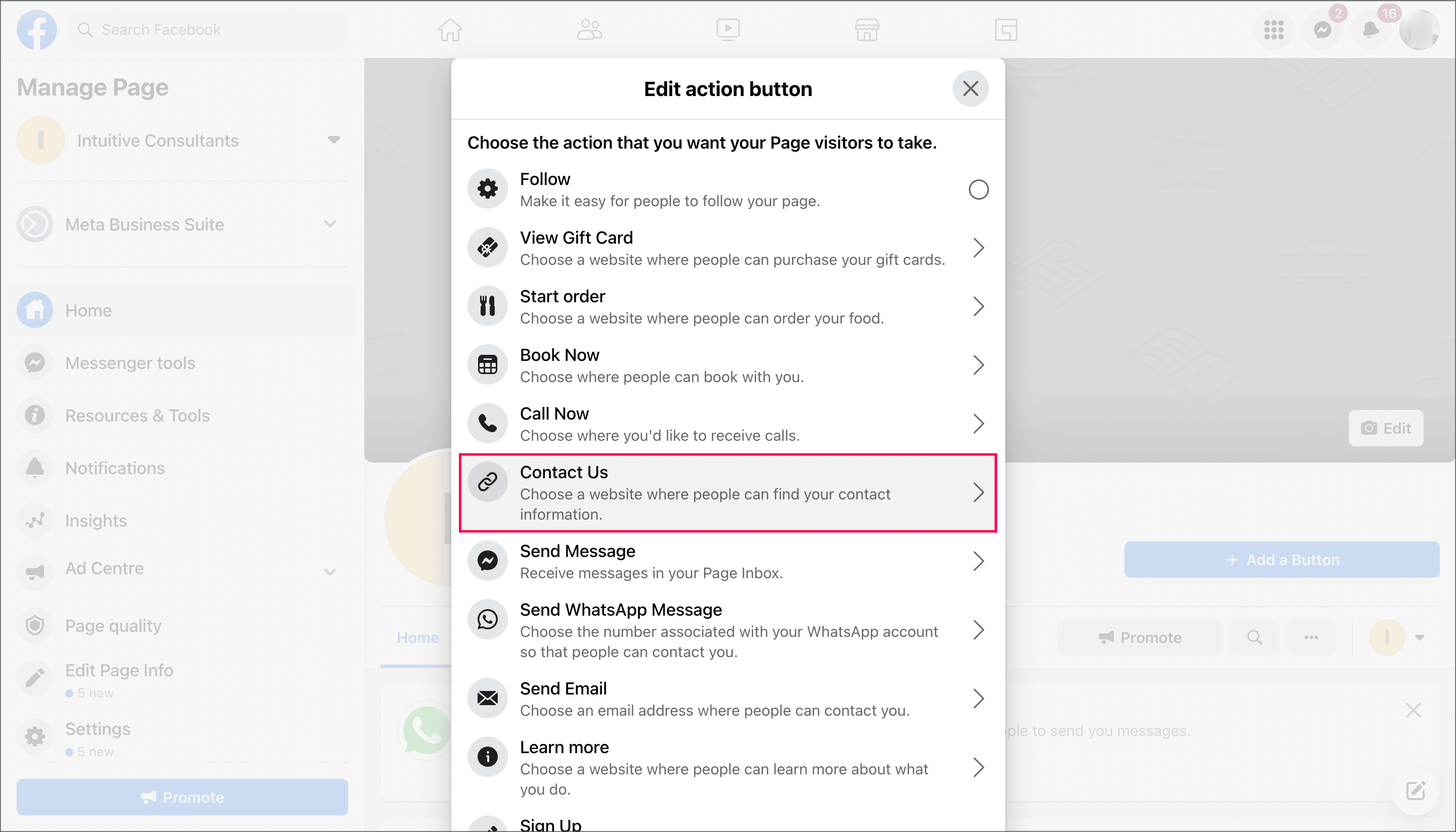This screenshot has height=832, width=1456.
Task: Click the Contact Us link icon
Action: coord(487,482)
